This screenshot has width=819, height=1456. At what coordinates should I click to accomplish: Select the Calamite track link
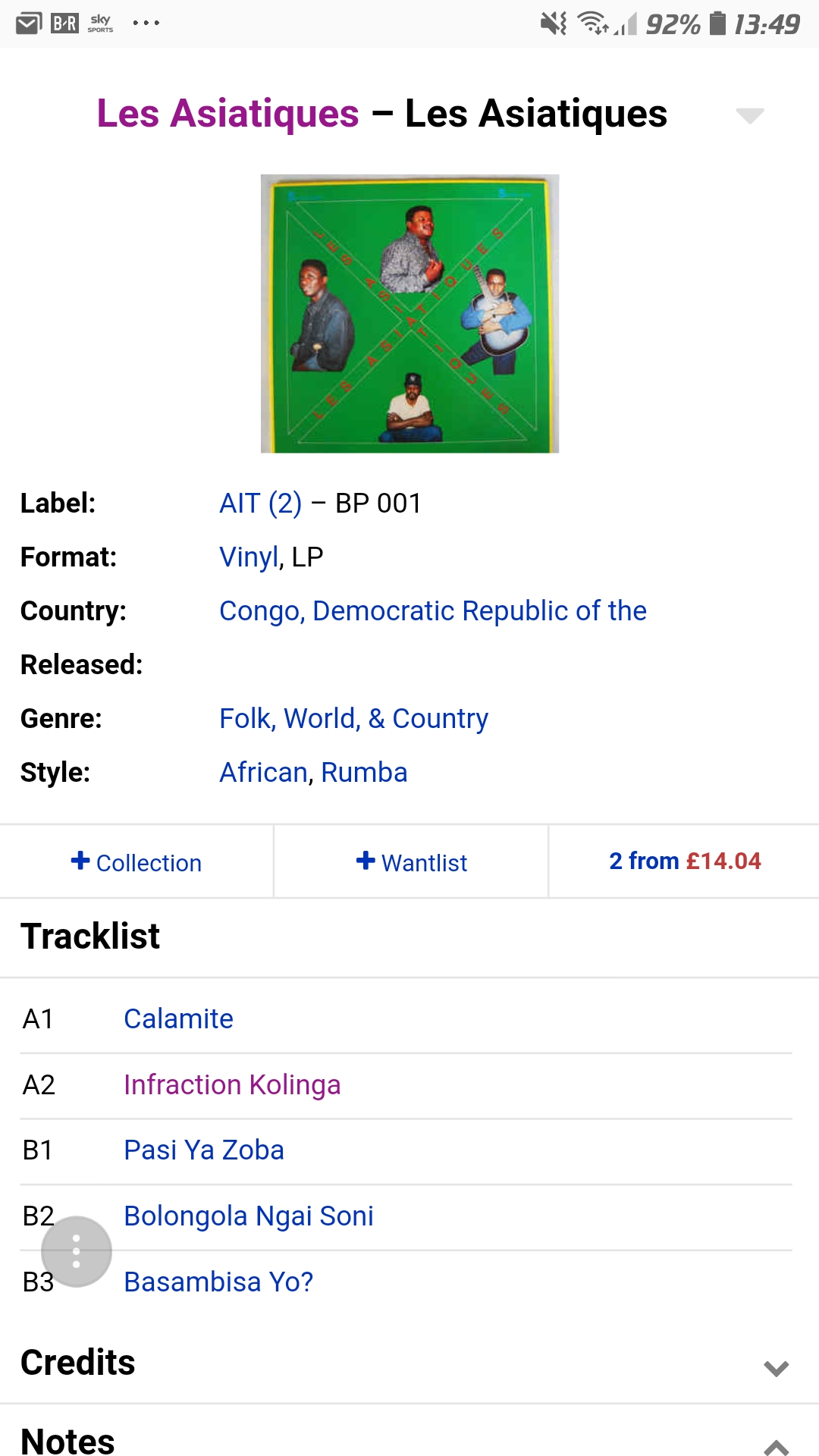coord(179,1018)
